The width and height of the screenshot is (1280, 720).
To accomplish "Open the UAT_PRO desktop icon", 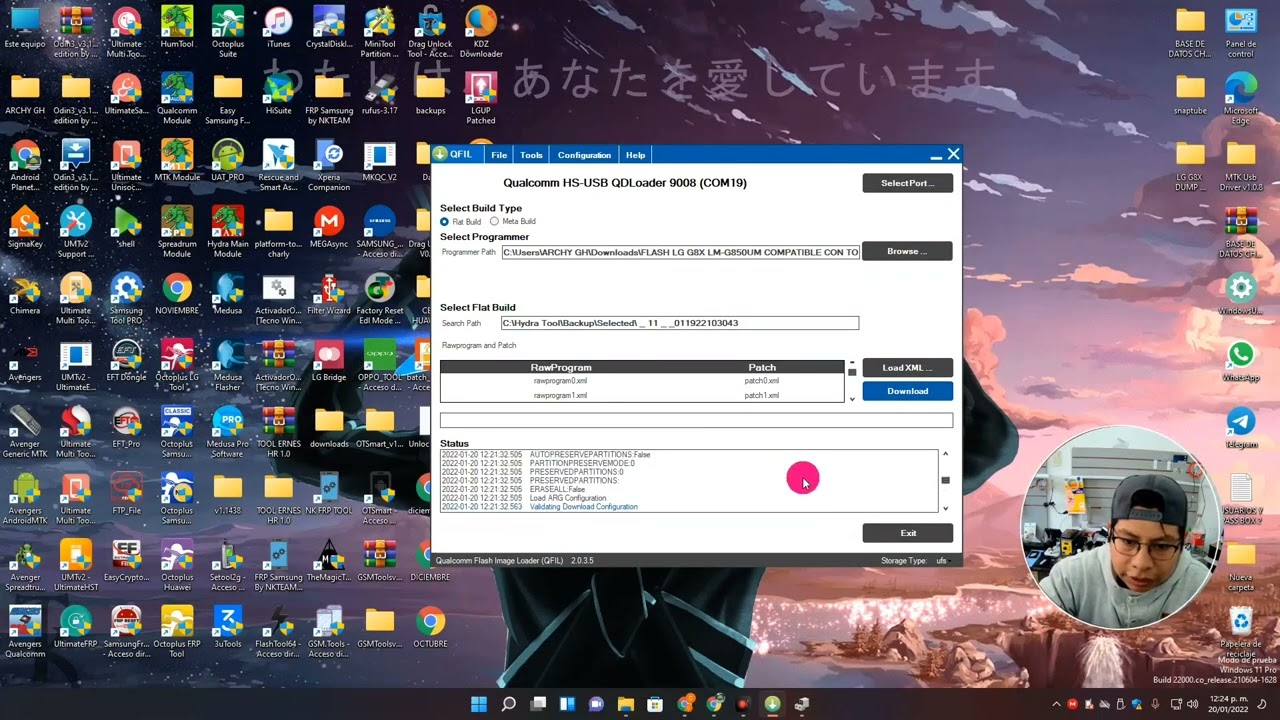I will [228, 160].
